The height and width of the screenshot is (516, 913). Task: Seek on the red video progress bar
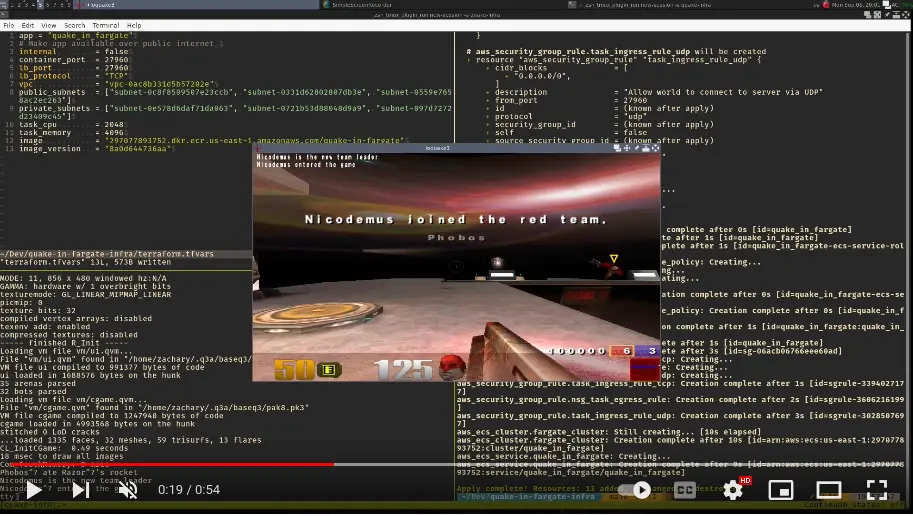click(200, 464)
